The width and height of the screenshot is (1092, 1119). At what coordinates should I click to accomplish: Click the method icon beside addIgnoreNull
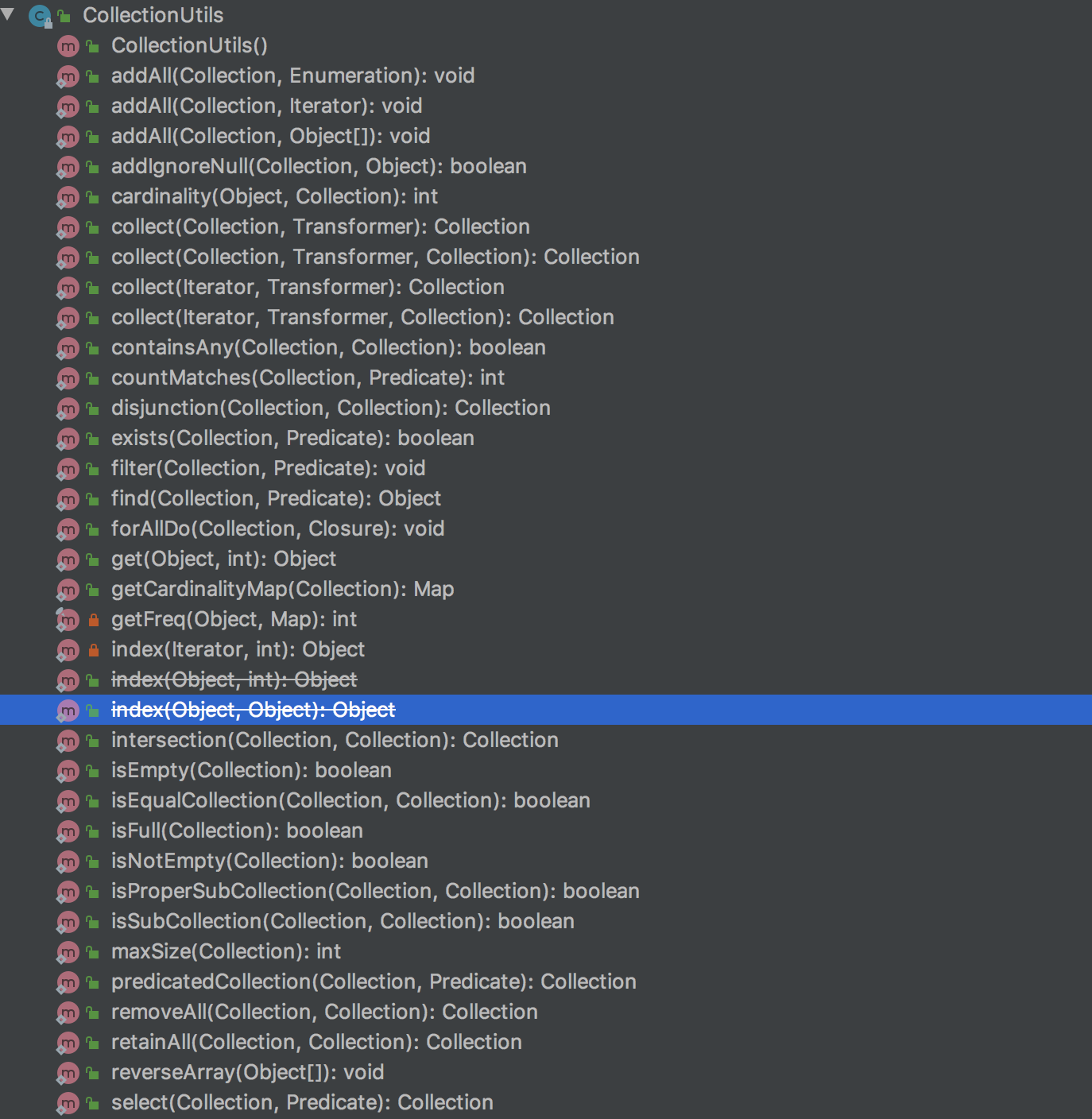click(x=68, y=167)
